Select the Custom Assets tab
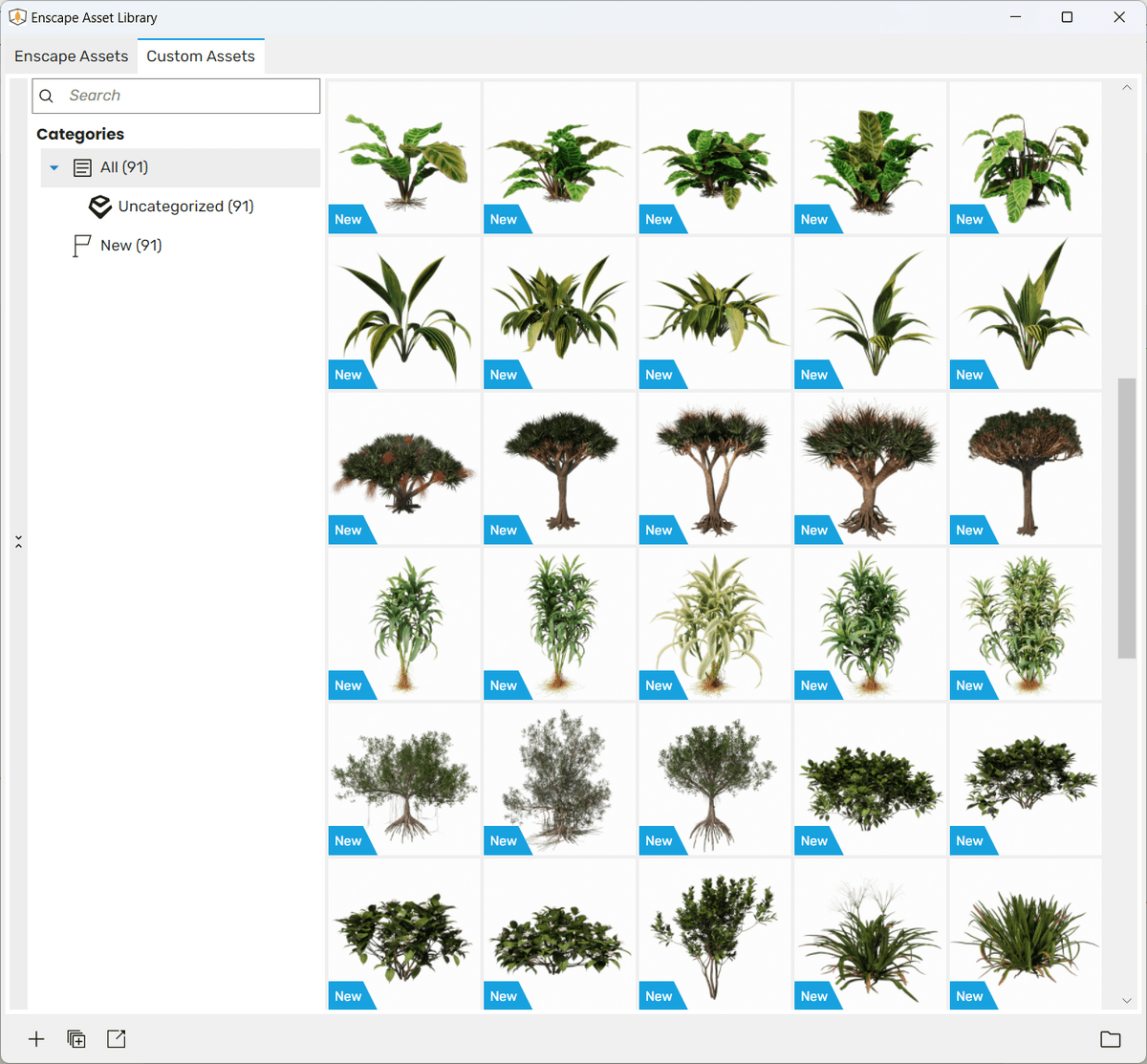The width and height of the screenshot is (1147, 1064). pos(201,56)
